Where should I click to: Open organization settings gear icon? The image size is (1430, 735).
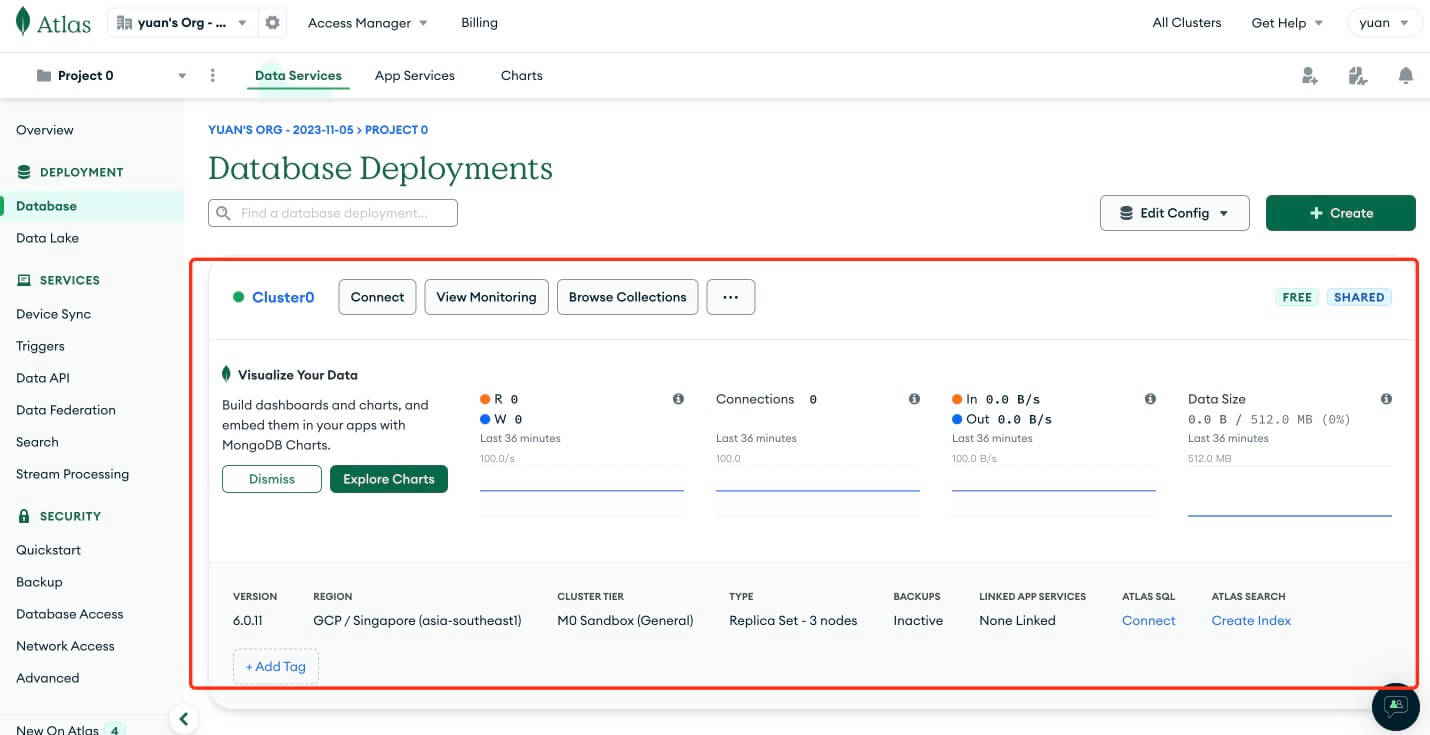pos(272,23)
